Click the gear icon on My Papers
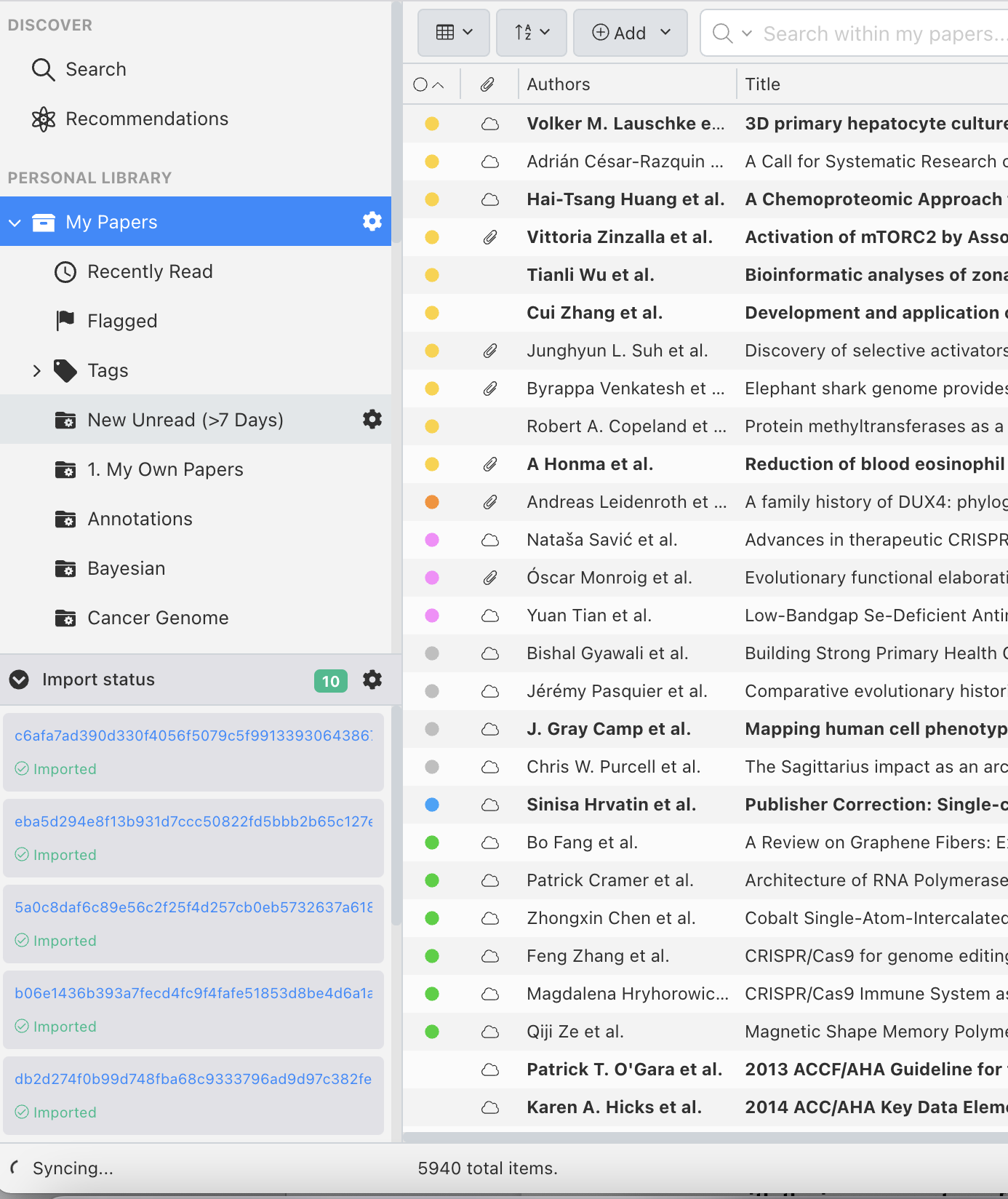 (372, 221)
